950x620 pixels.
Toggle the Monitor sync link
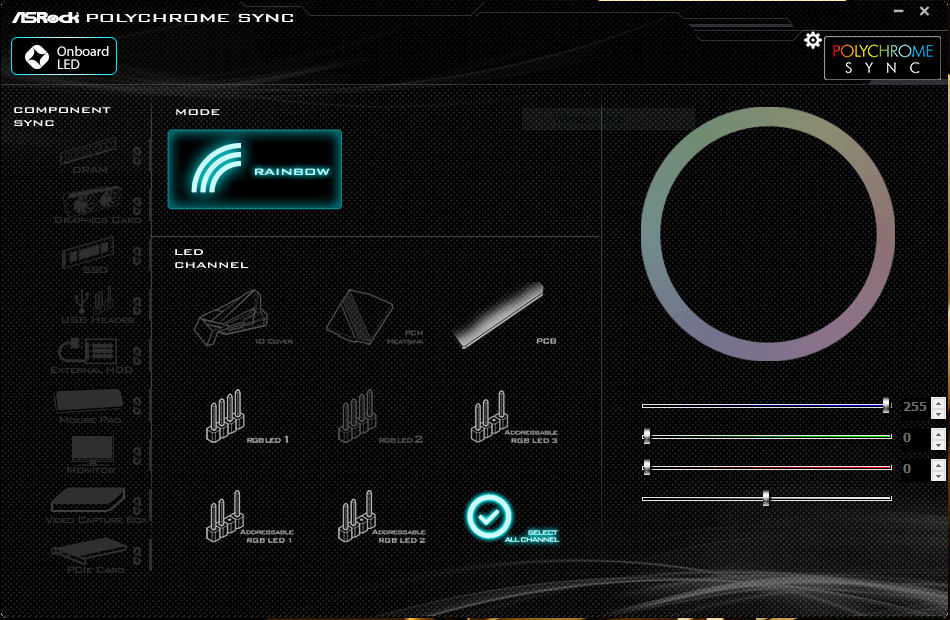138,456
